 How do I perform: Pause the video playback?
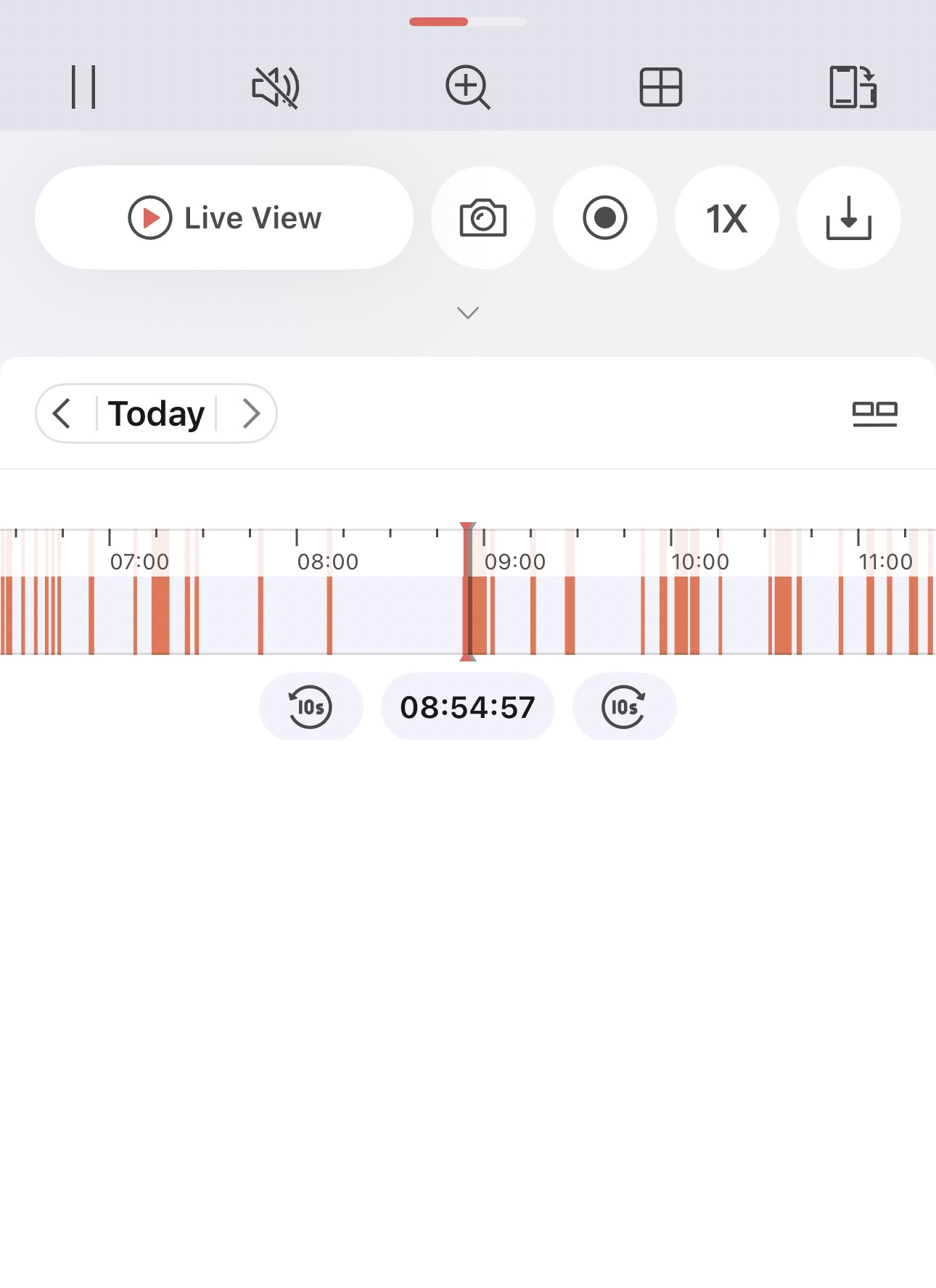(83, 87)
